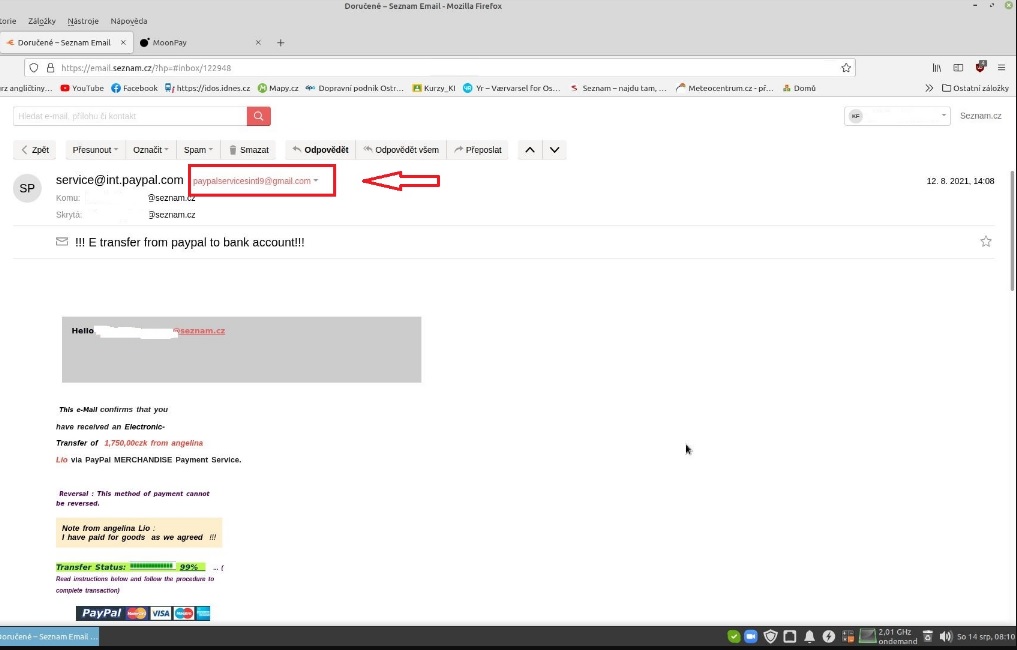This screenshot has height=650, width=1017.
Task: Show site security lock info
Action: [50, 67]
